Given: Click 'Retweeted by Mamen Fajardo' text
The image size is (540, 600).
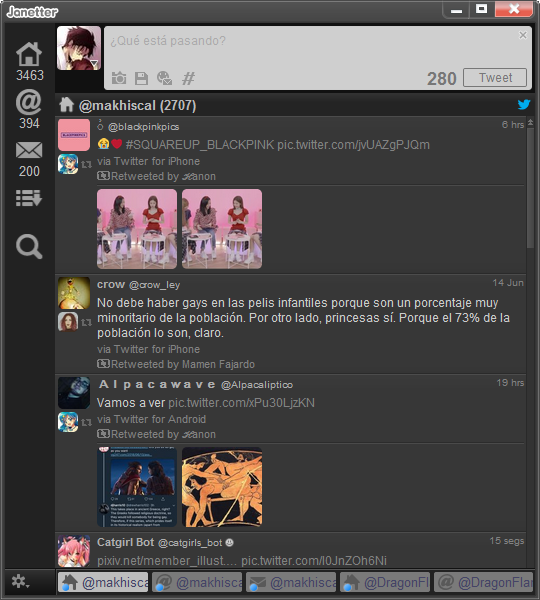Looking at the screenshot, I should click(183, 364).
